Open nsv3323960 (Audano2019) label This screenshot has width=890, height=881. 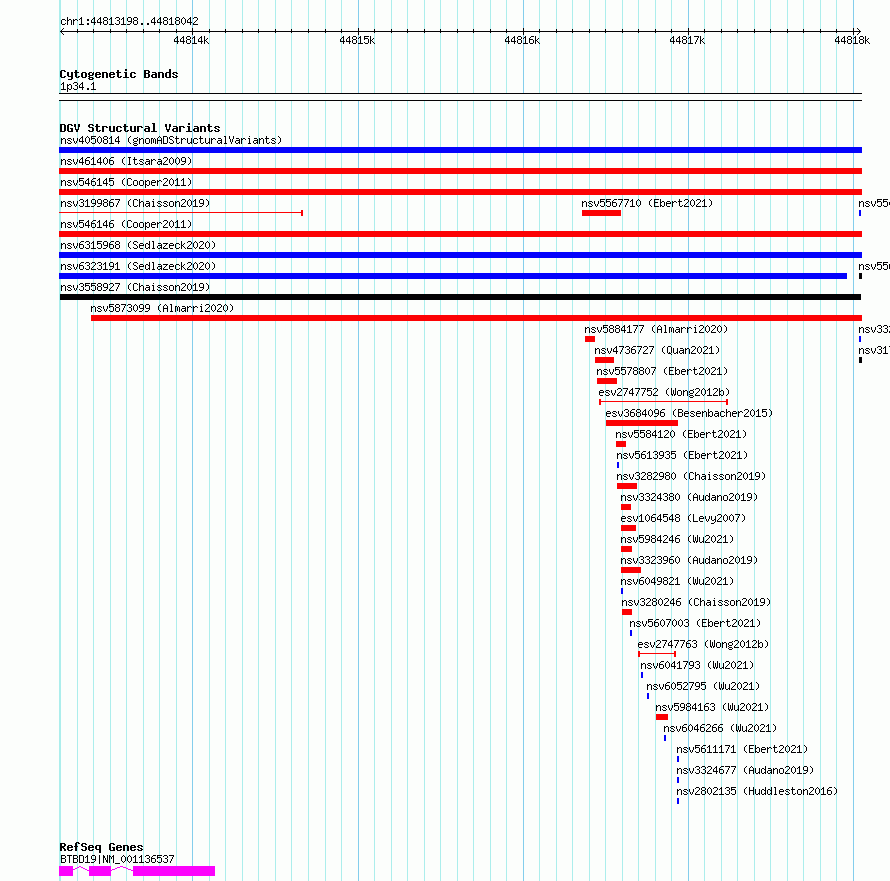click(x=689, y=560)
